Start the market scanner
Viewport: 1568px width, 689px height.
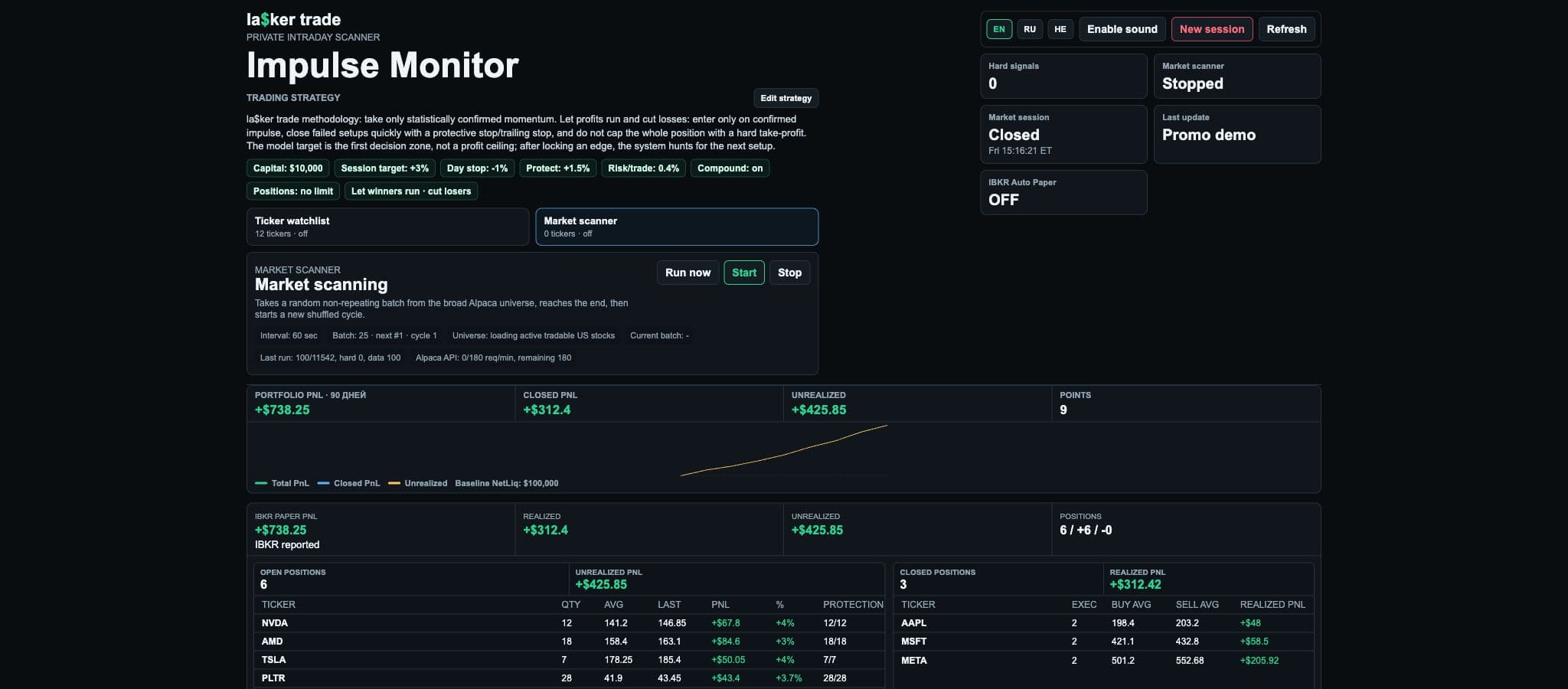[x=744, y=273]
